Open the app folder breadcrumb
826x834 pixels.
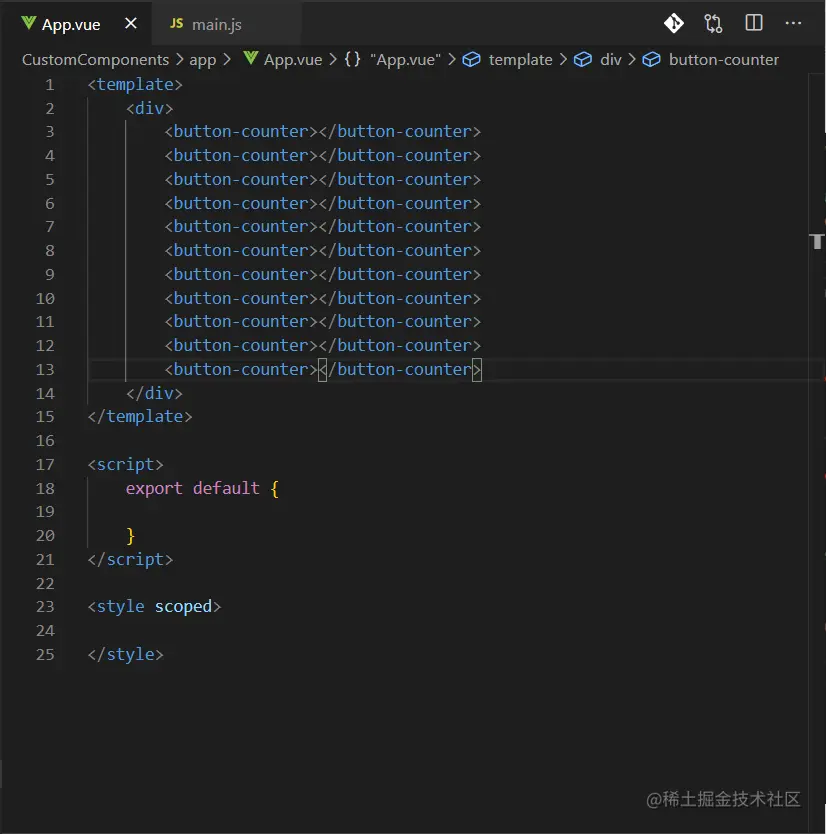203,60
